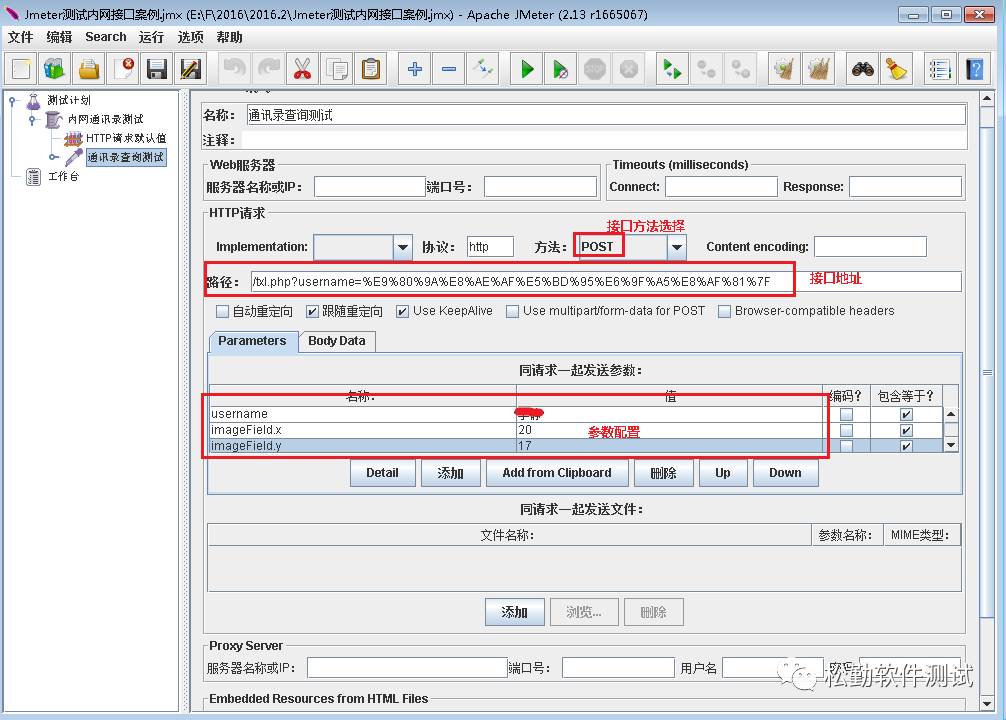Open the 方法 POST method dropdown

(x=676, y=247)
